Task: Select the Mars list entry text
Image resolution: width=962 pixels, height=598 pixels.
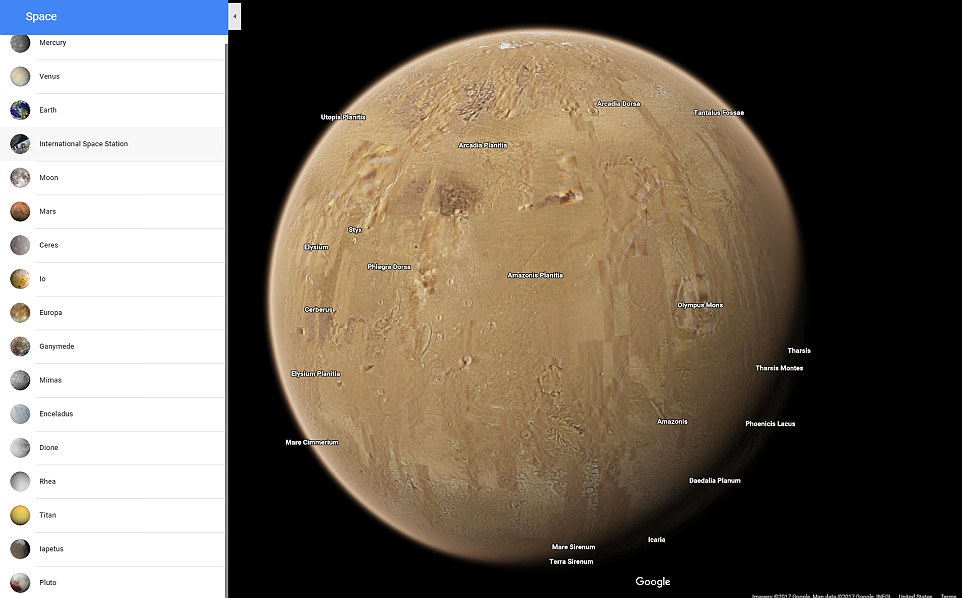Action: 48,211
